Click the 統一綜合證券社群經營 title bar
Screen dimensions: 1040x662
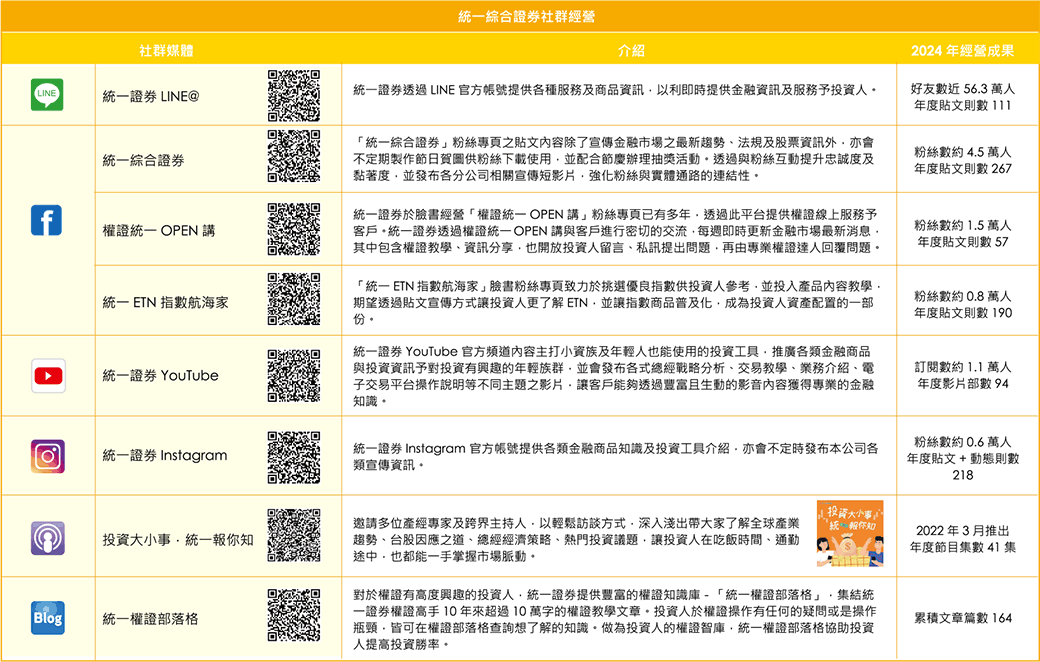[x=519, y=16]
